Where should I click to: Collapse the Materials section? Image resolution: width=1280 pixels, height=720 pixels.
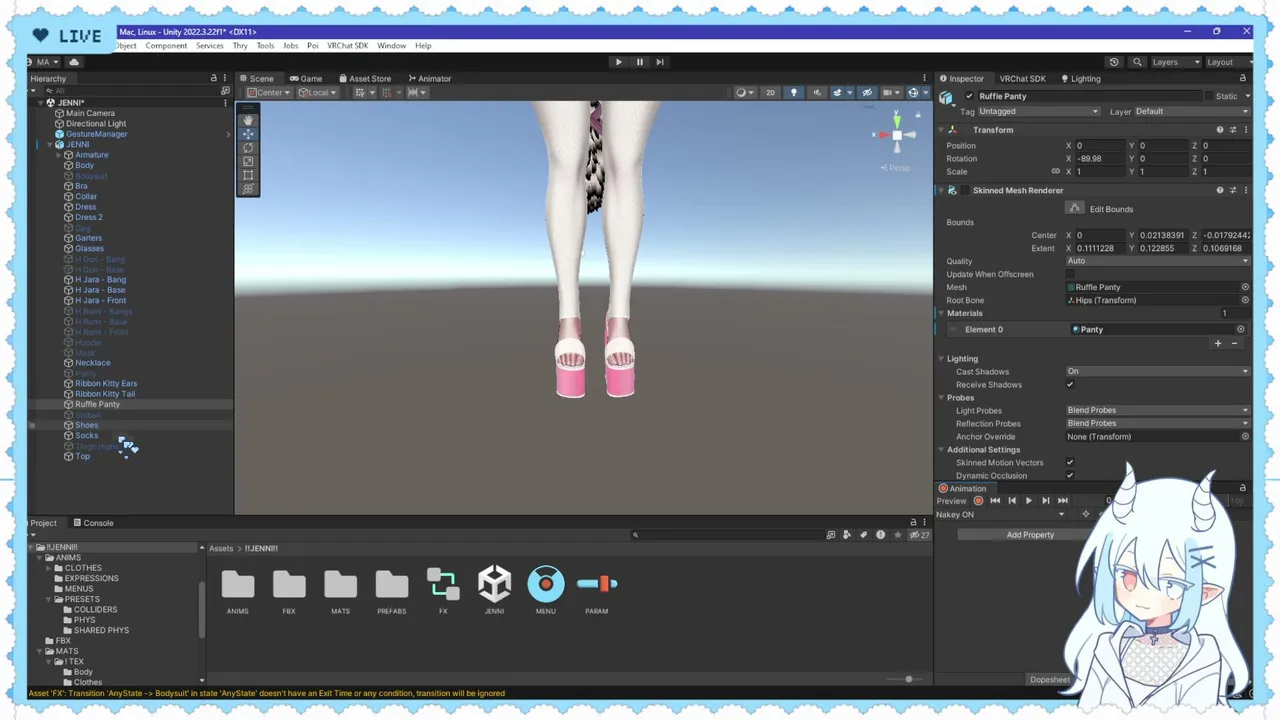[x=941, y=313]
